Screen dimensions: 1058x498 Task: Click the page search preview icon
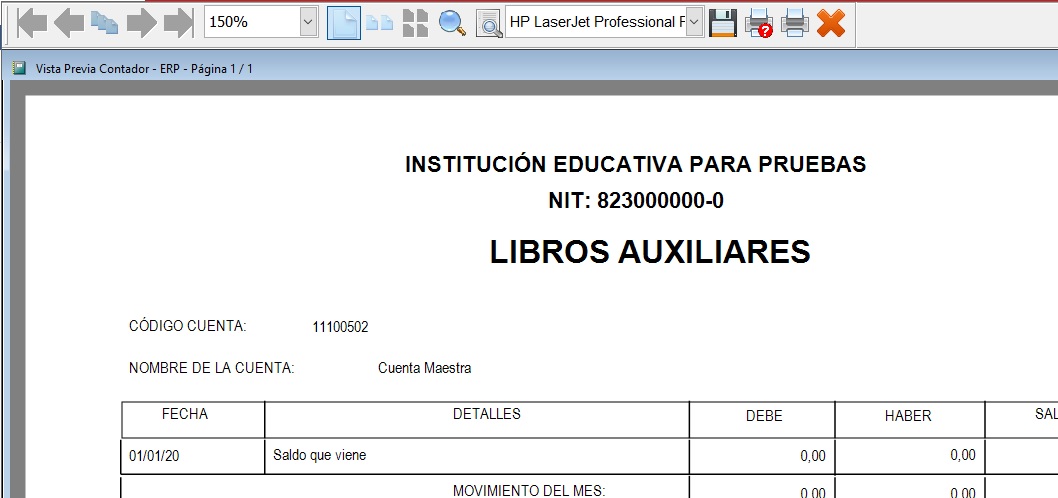[x=488, y=22]
